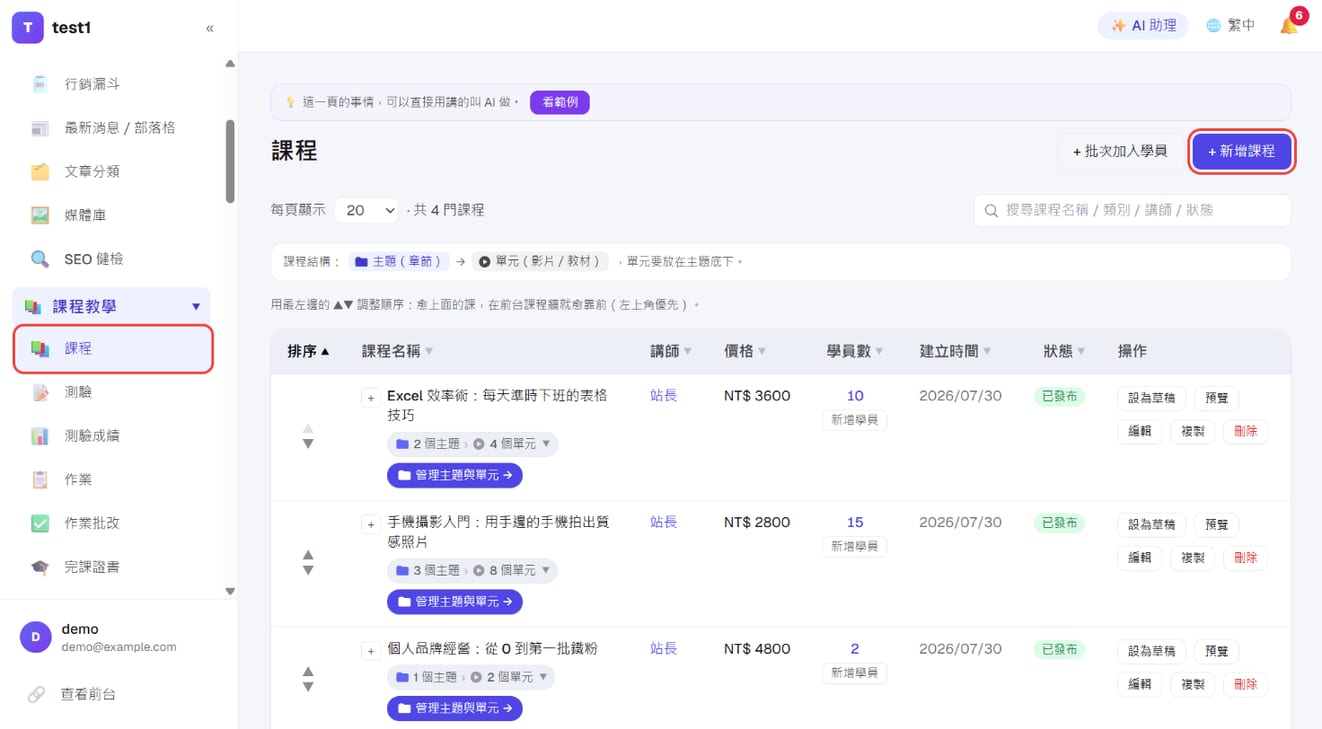
Task: Open the 每頁顯示 page size dropdown
Action: (367, 210)
